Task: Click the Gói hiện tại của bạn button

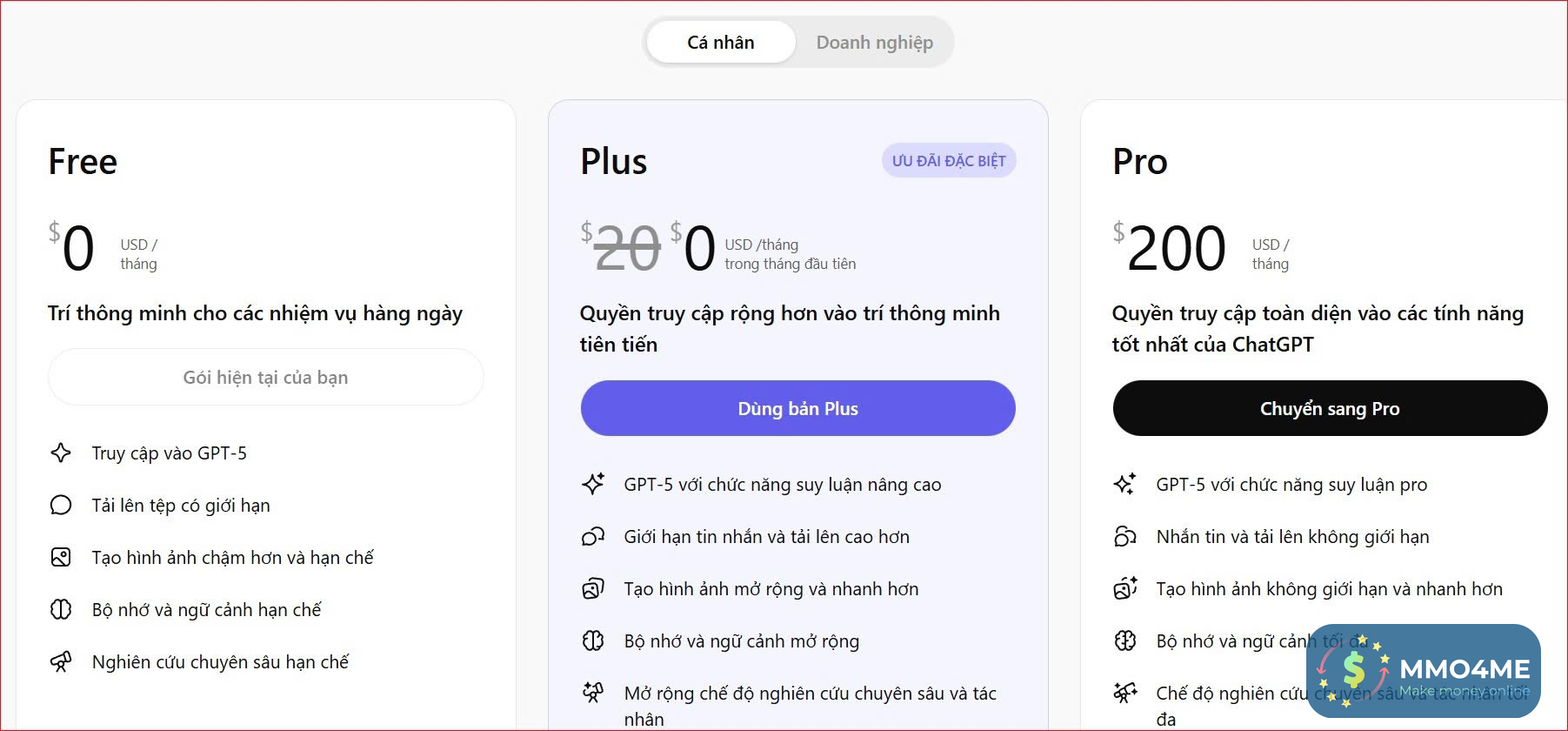Action: (x=265, y=377)
